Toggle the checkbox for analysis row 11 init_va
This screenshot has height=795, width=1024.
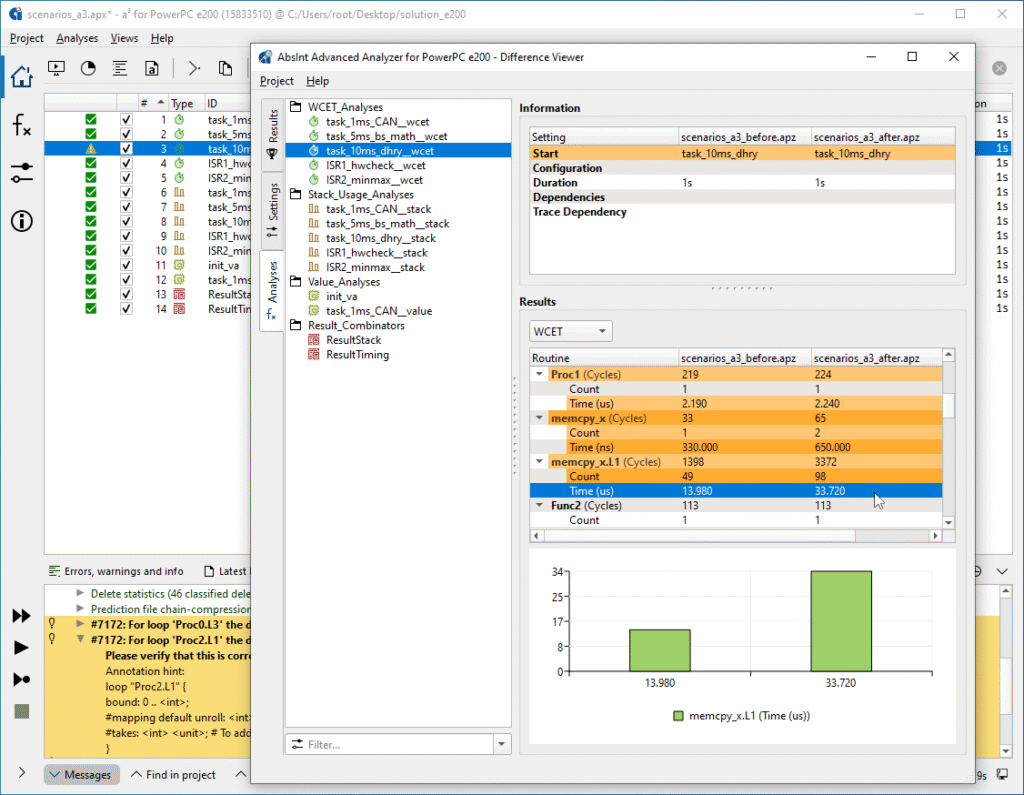click(x=126, y=265)
